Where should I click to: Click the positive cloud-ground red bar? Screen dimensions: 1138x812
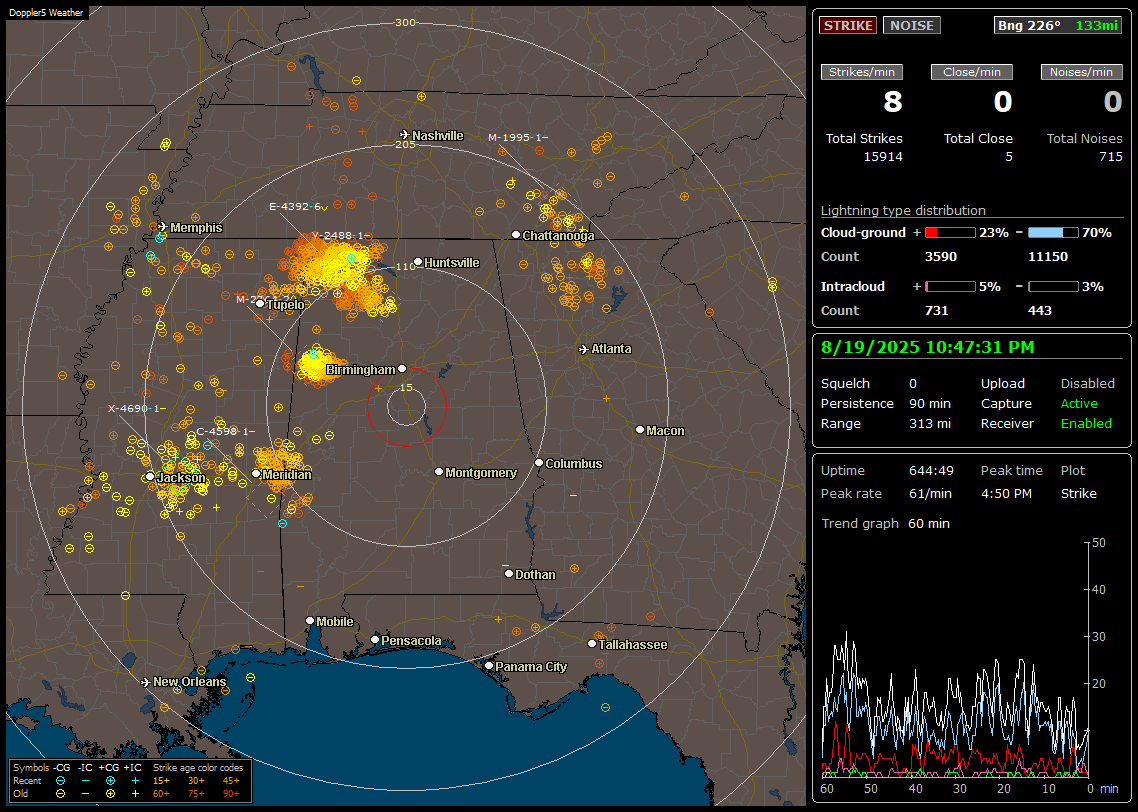pyautogui.click(x=950, y=233)
